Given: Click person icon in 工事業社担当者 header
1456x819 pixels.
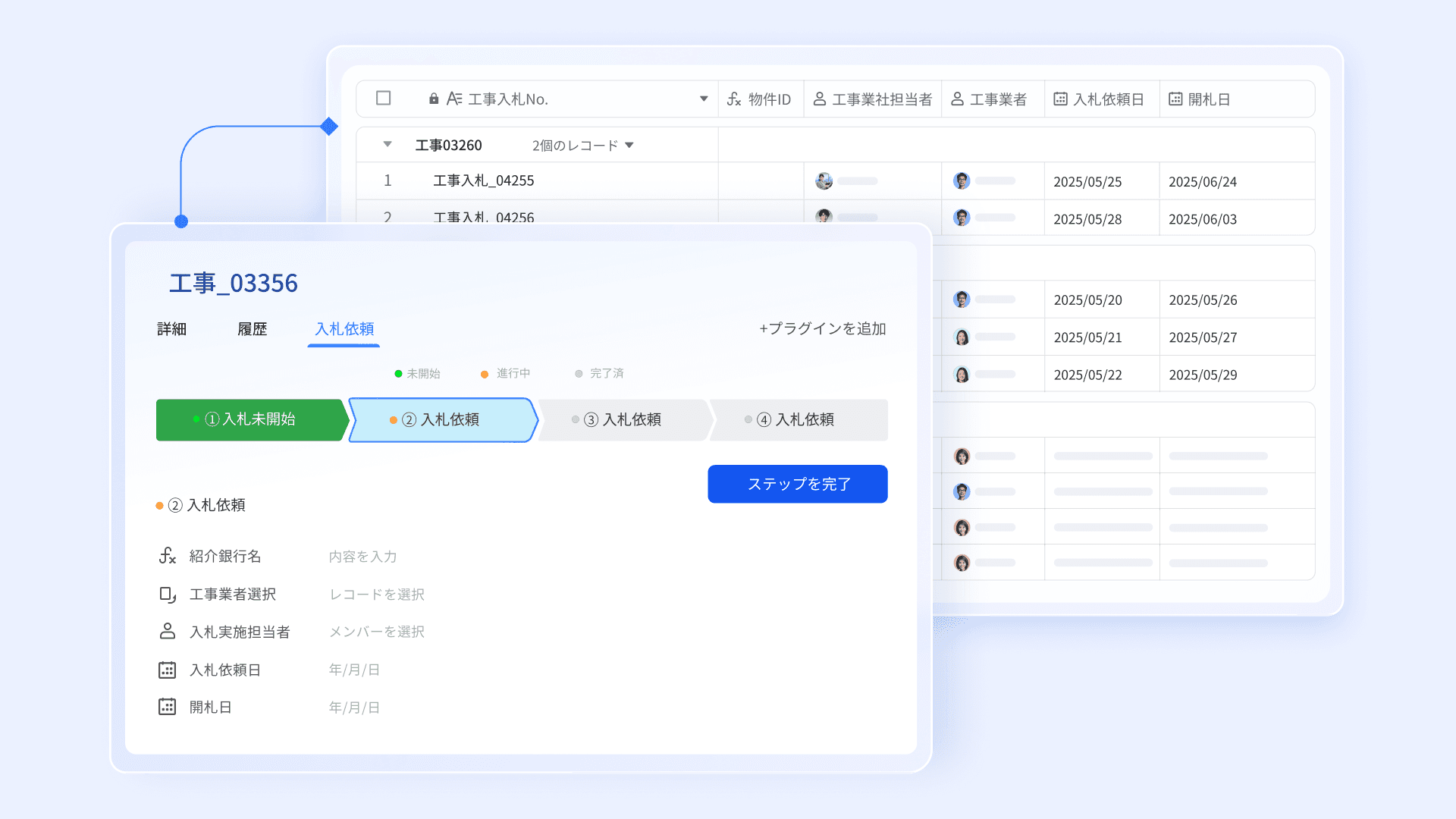Looking at the screenshot, I should (819, 99).
